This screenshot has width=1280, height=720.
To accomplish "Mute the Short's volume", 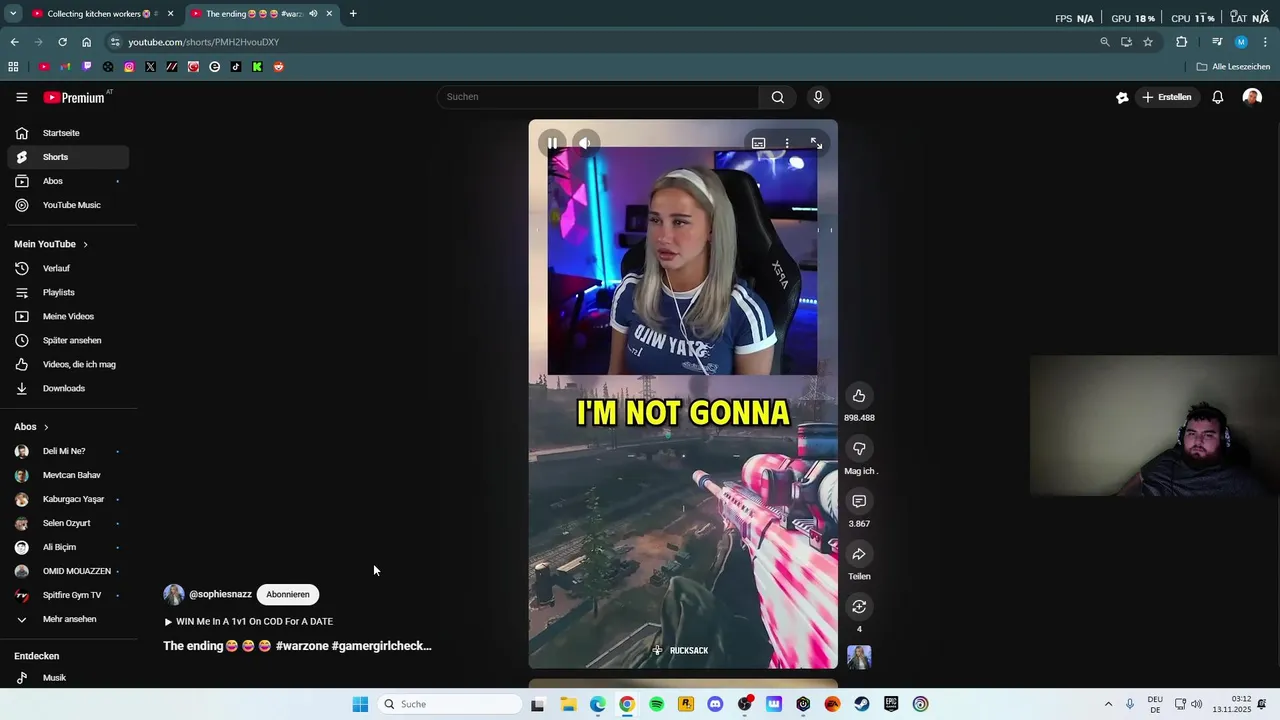I will (585, 143).
